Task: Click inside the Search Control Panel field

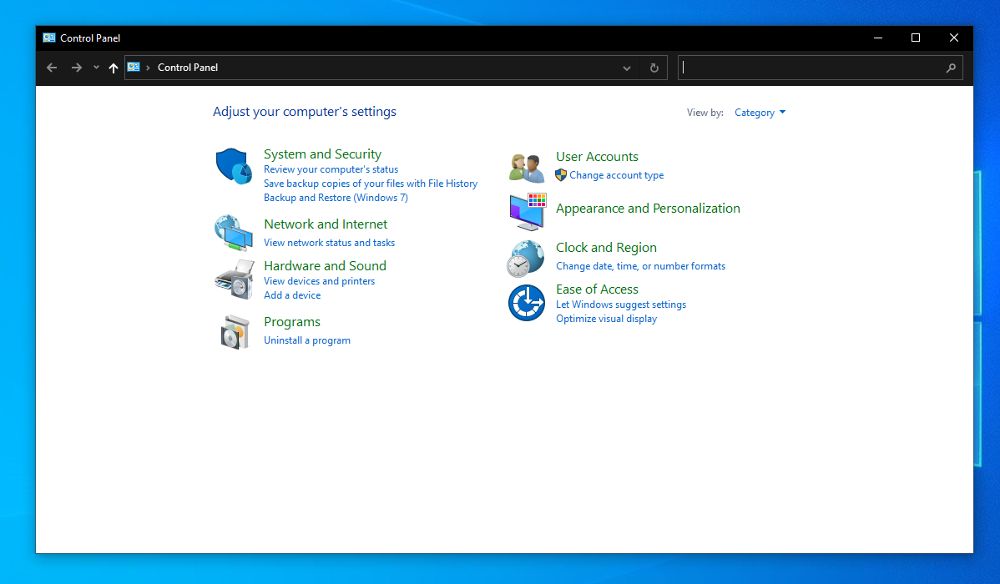Action: pyautogui.click(x=810, y=68)
